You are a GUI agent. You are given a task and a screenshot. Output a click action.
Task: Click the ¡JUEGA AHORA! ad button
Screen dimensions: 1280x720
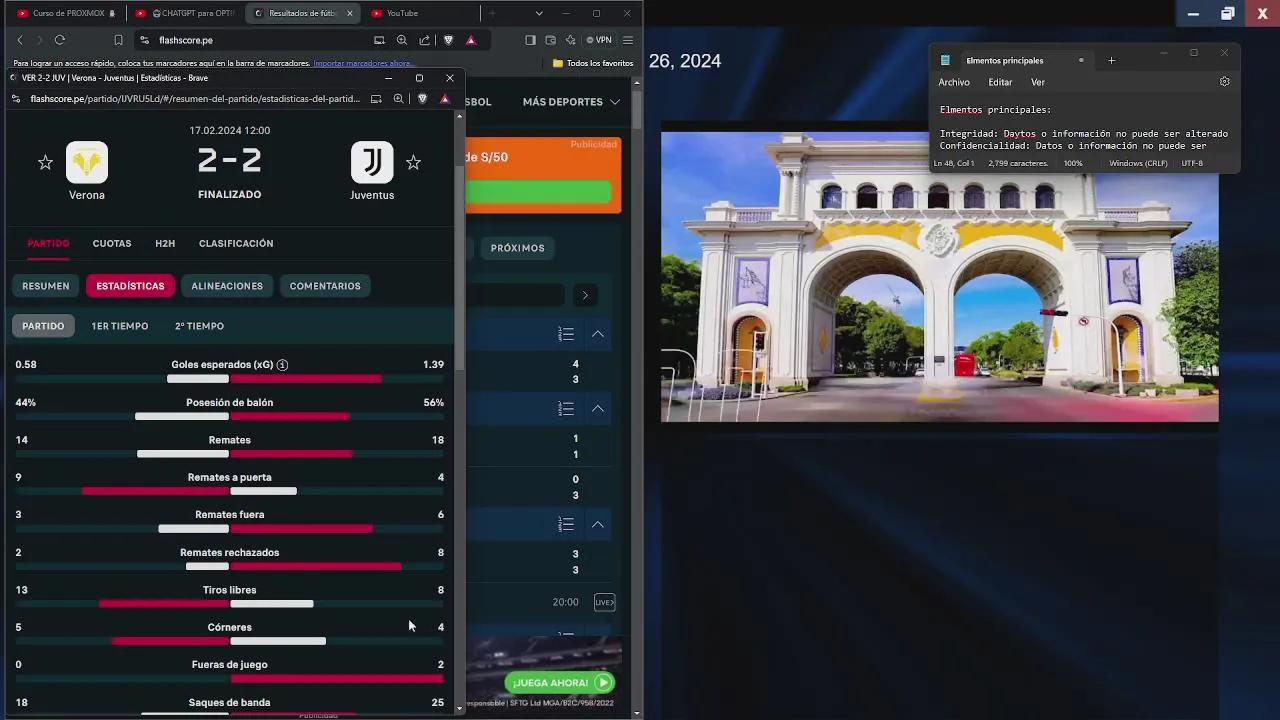[x=560, y=683]
